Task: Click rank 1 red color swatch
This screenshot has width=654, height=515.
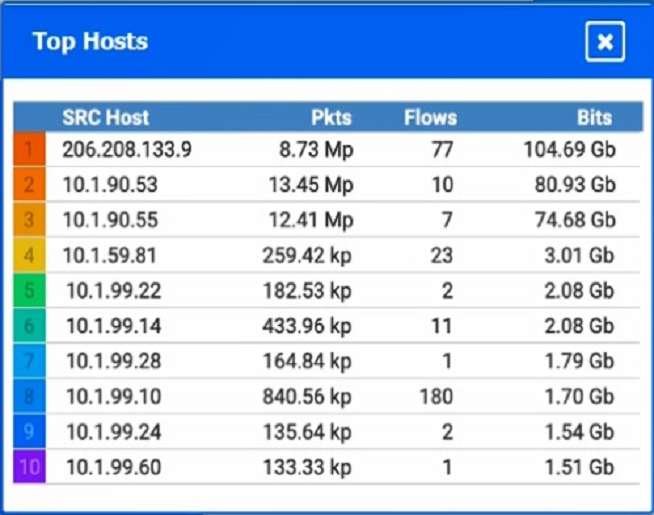Action: (x=30, y=150)
